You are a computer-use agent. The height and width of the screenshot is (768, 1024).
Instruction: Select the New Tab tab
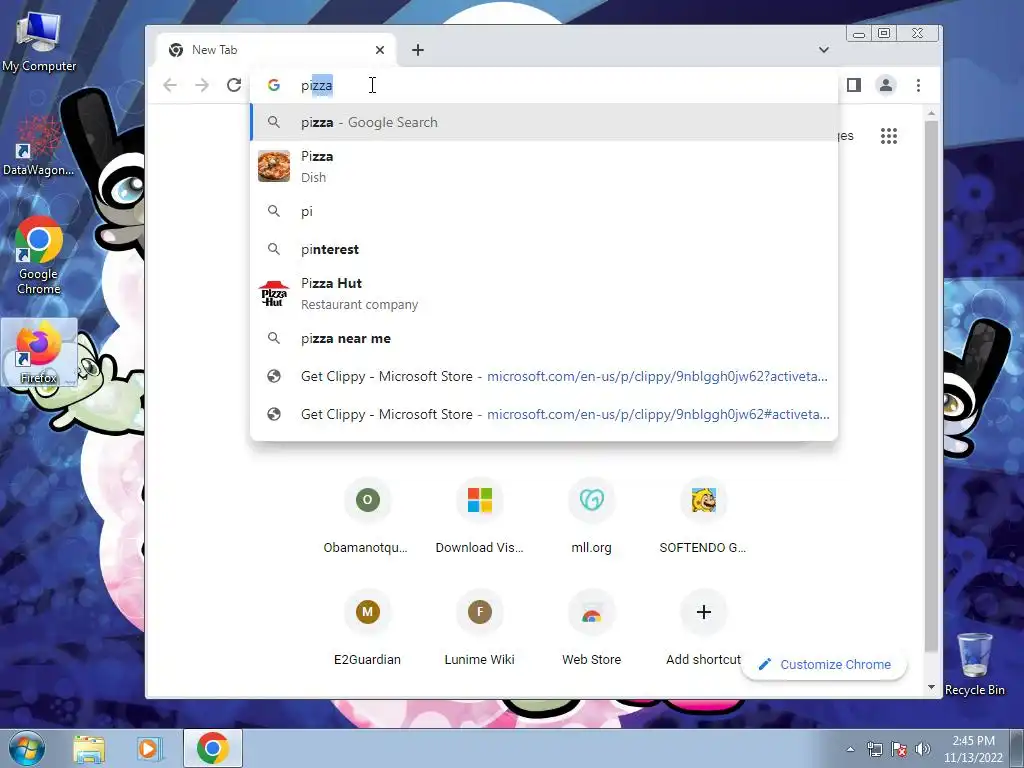point(276,50)
